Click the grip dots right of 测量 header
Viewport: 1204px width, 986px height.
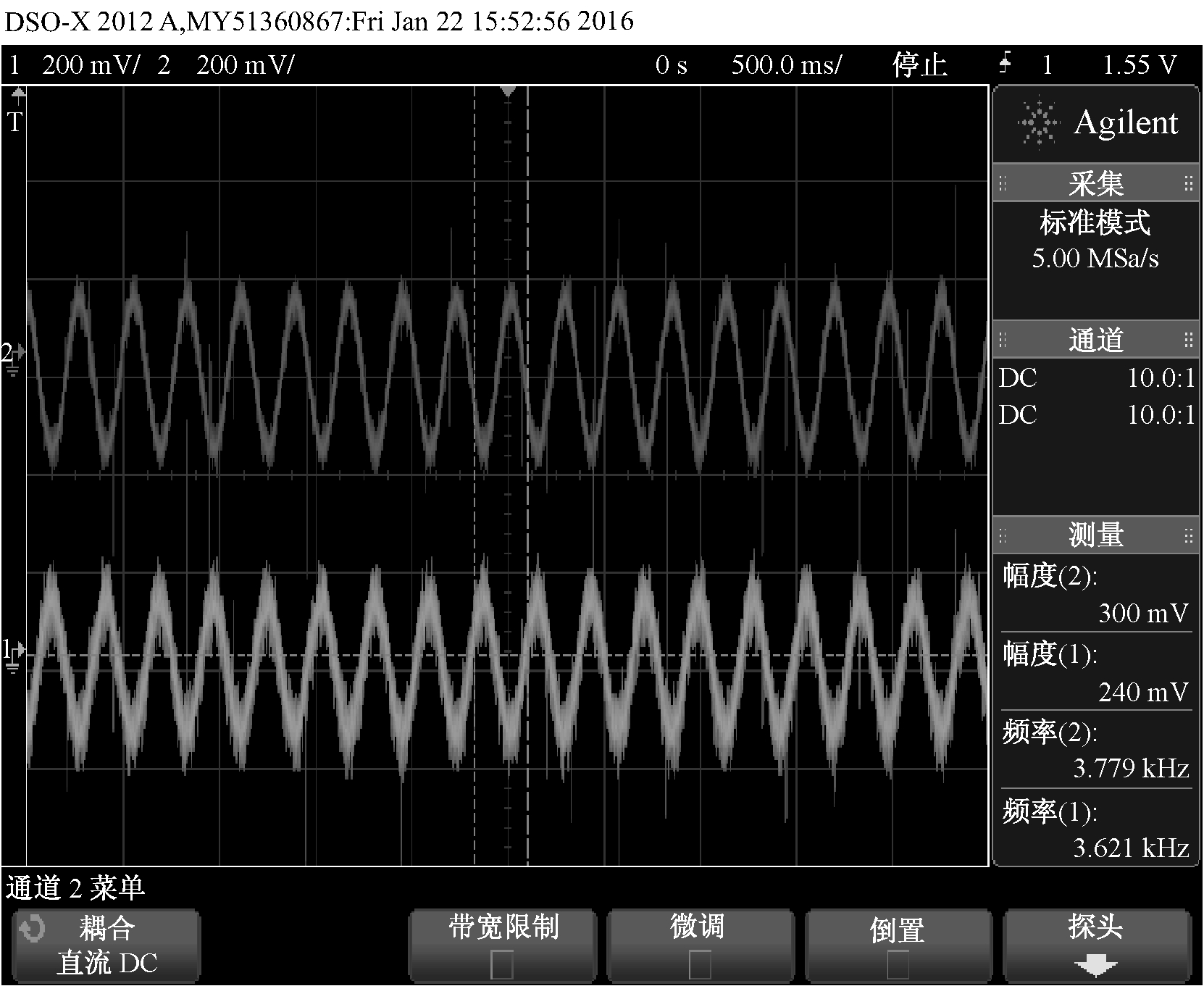point(1188,536)
